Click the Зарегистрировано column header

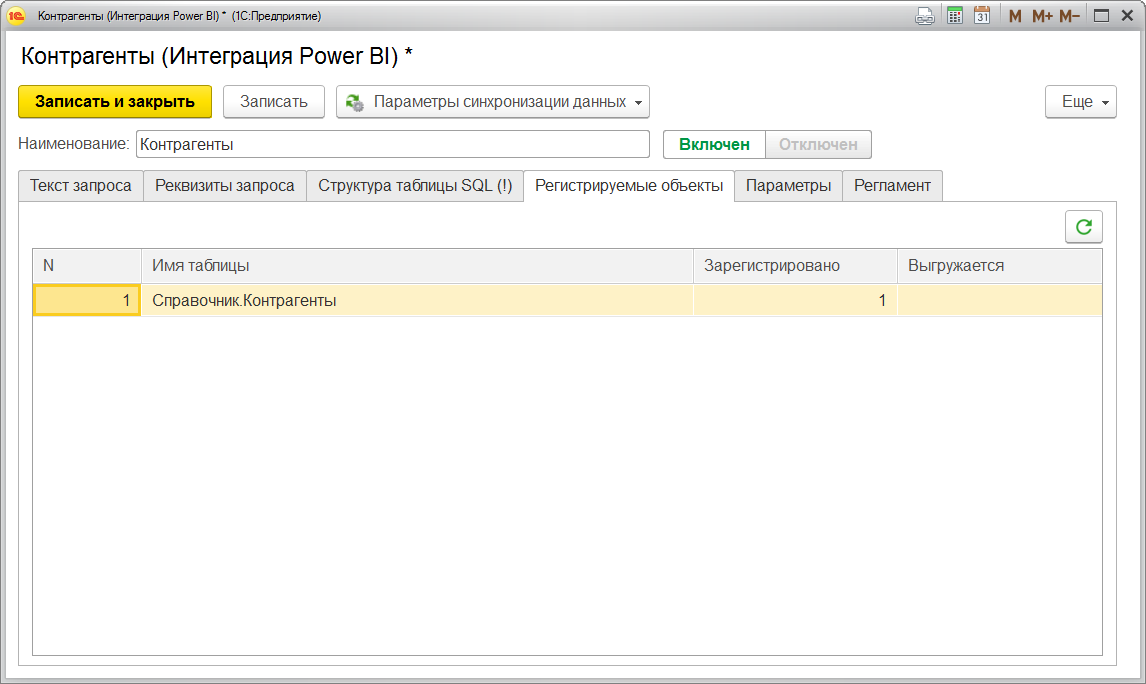(x=795, y=266)
